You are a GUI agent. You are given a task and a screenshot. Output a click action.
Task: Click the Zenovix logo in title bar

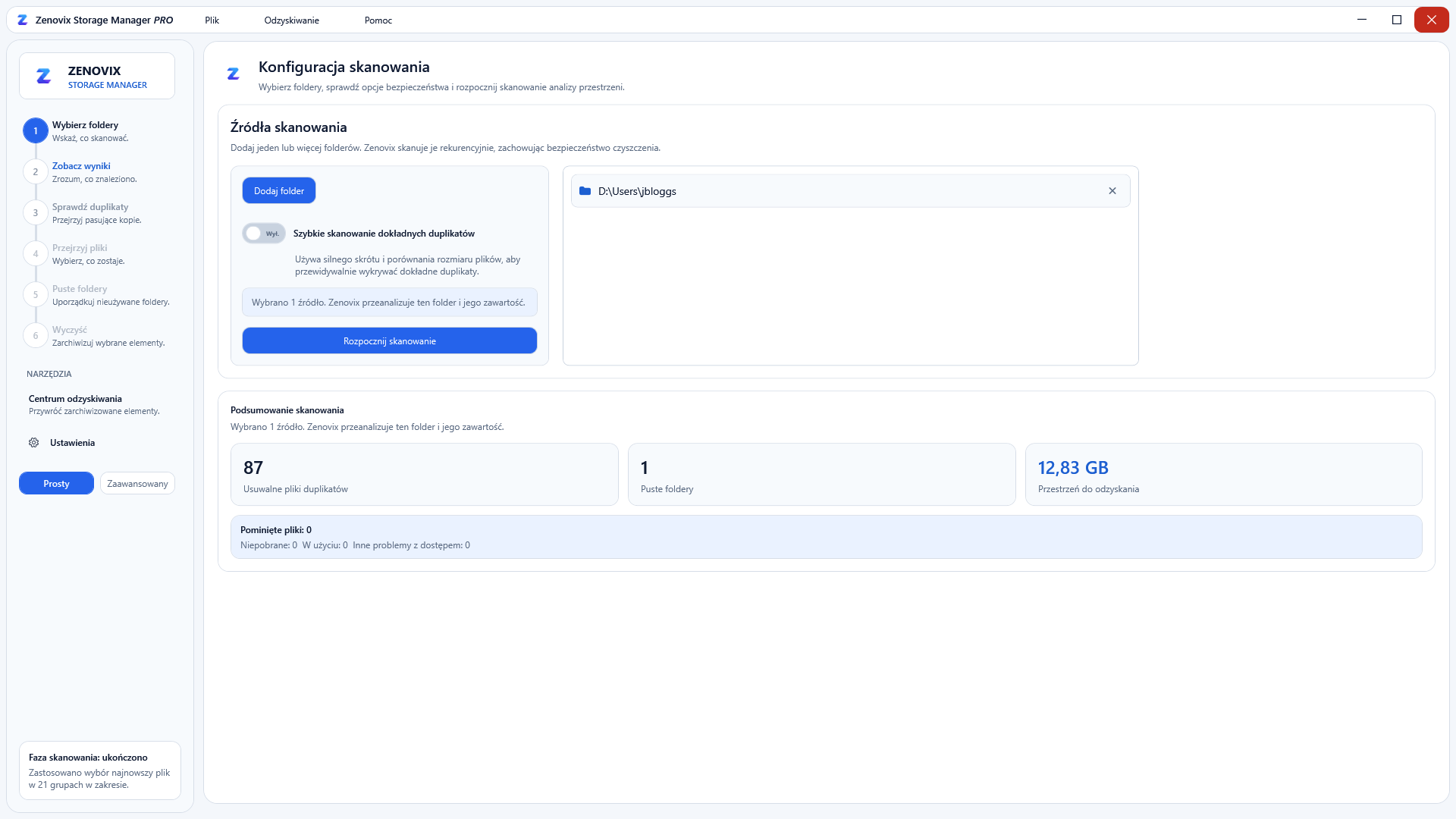click(x=22, y=20)
